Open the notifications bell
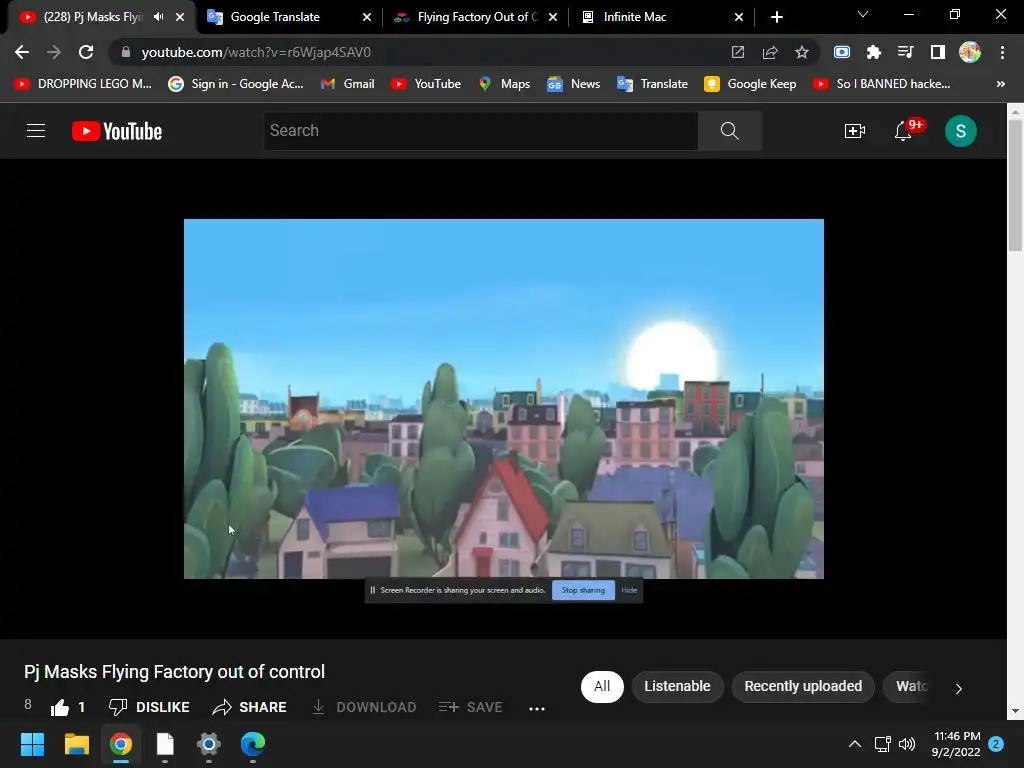1024x768 pixels. pyautogui.click(x=903, y=131)
